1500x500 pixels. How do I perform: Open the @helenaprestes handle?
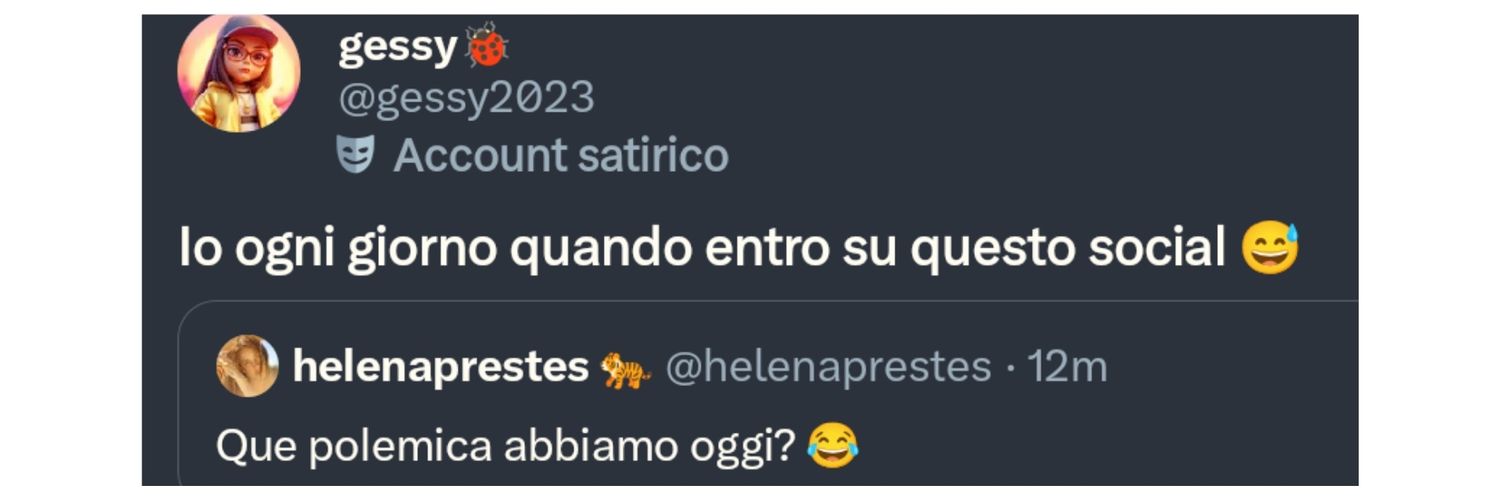point(828,368)
